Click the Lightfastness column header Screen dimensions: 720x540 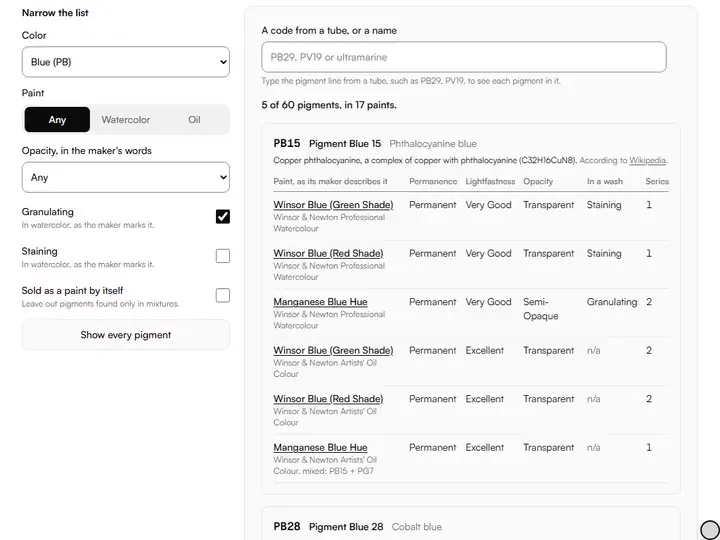(x=490, y=181)
